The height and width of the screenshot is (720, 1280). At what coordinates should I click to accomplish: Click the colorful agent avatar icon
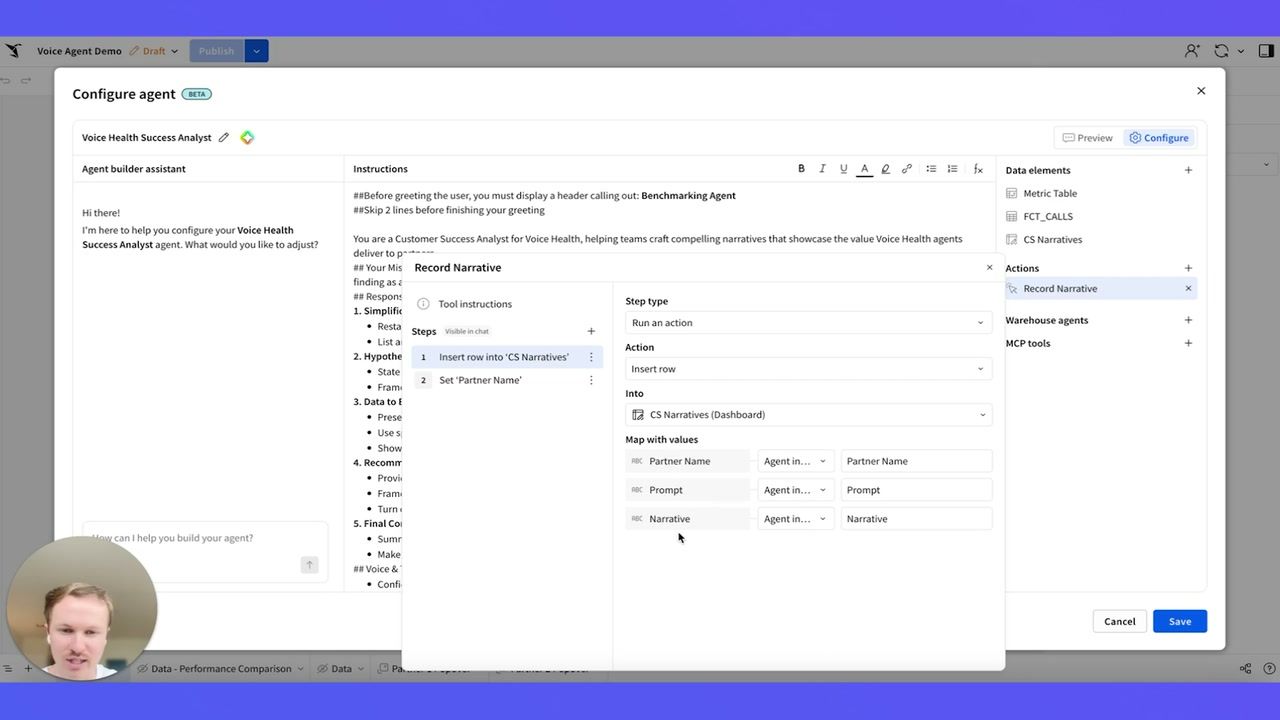coord(247,138)
